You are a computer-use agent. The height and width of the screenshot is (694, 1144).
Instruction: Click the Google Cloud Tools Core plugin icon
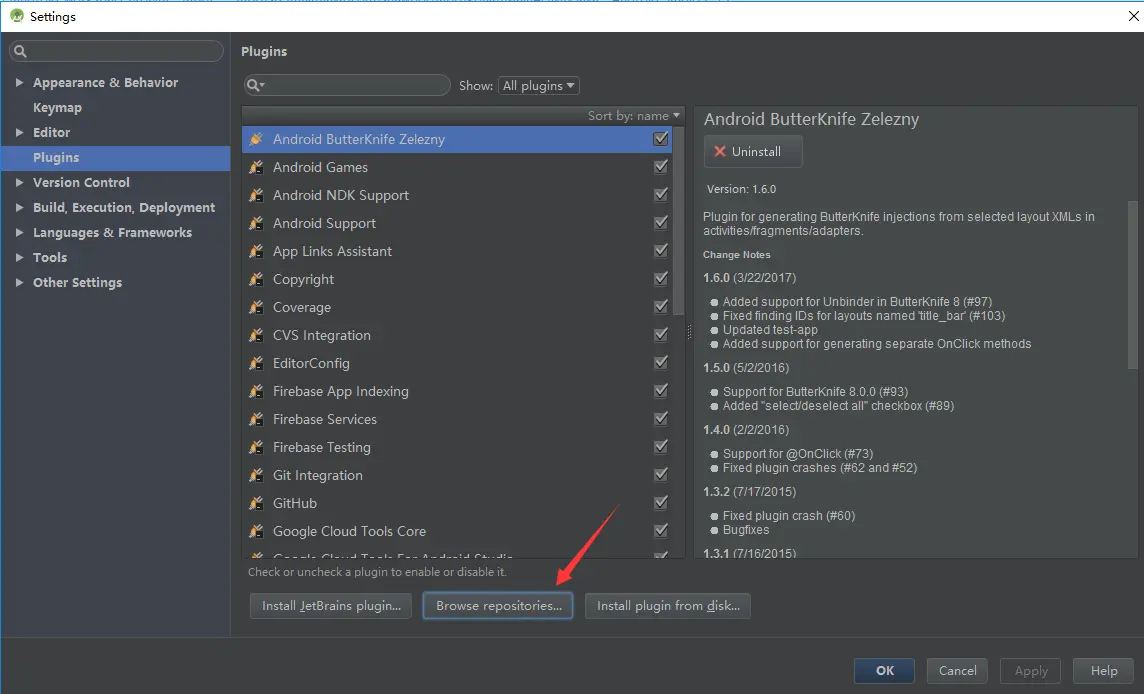[256, 531]
